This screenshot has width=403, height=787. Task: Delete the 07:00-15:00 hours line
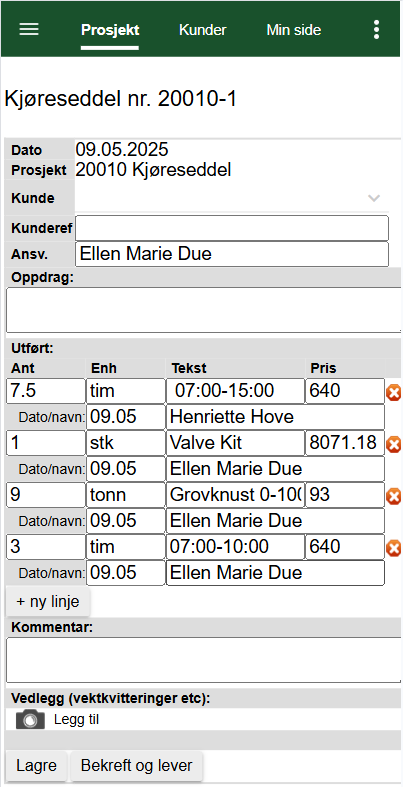pyautogui.click(x=393, y=392)
